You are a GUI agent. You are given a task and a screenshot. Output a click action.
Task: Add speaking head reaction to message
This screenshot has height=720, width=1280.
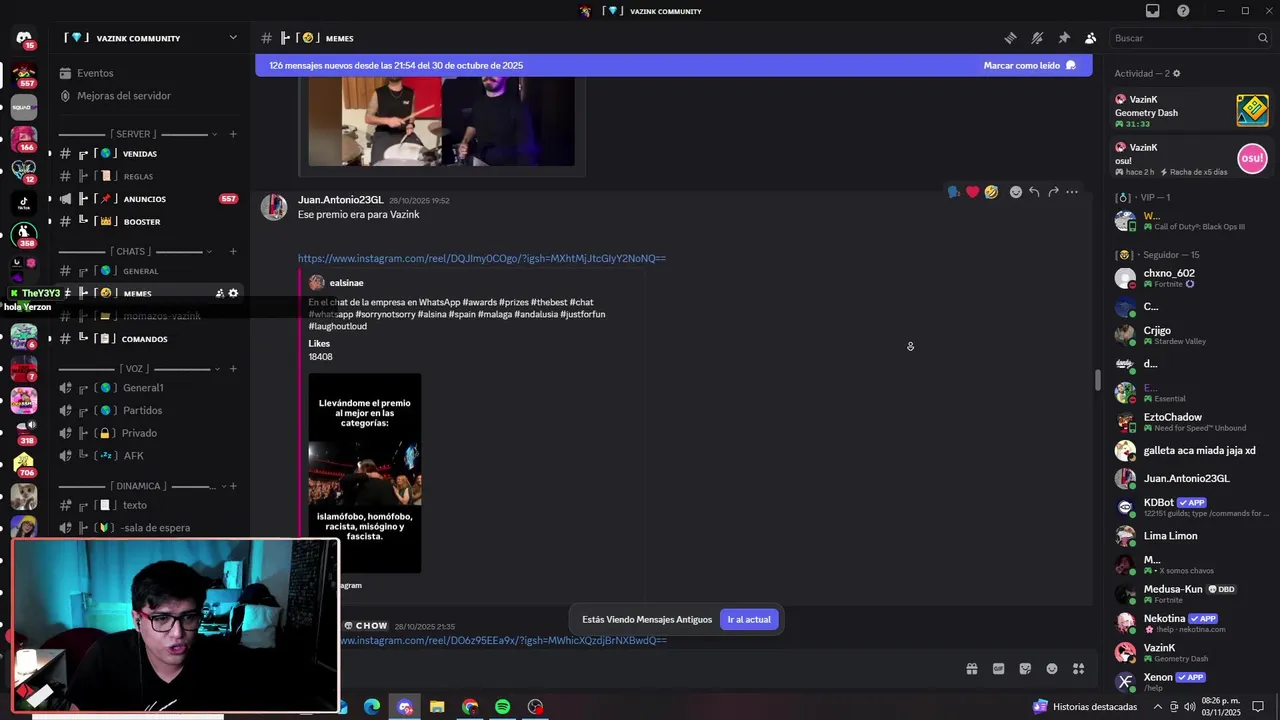[x=954, y=192]
